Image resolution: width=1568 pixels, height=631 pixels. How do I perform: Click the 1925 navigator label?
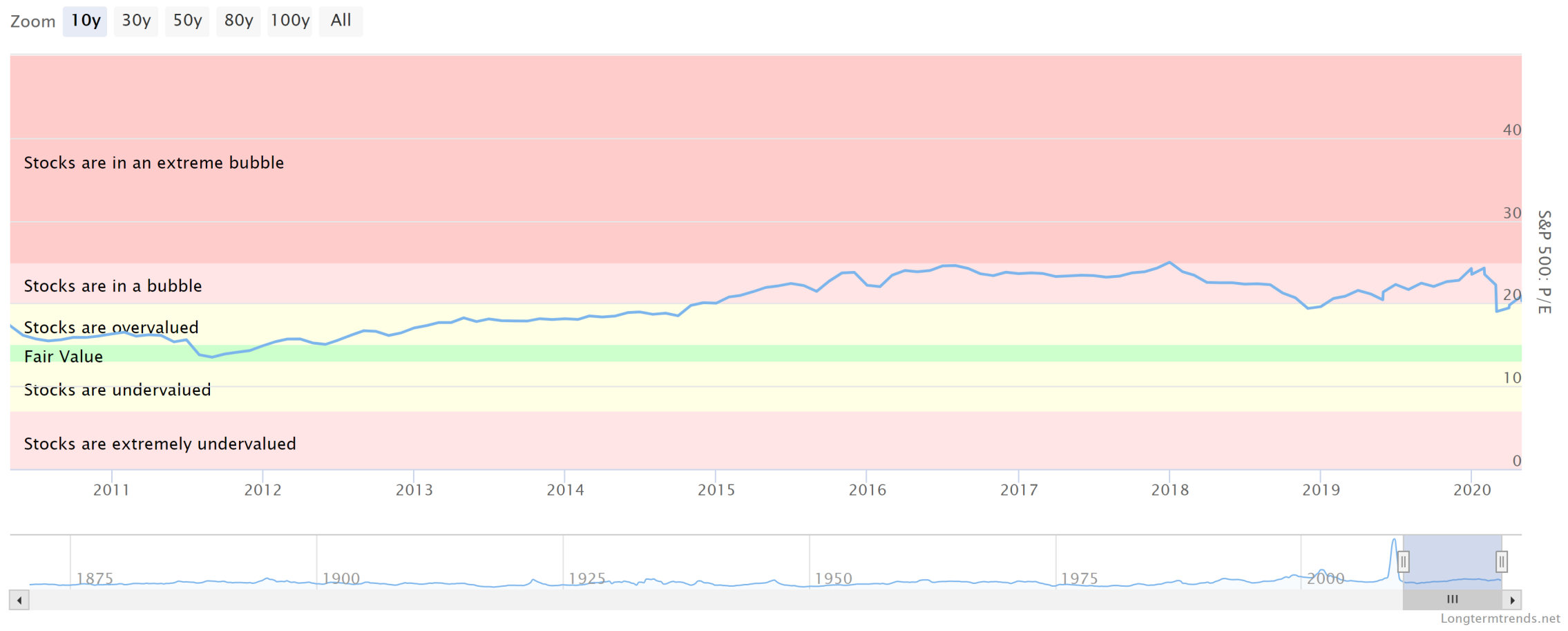pos(587,578)
